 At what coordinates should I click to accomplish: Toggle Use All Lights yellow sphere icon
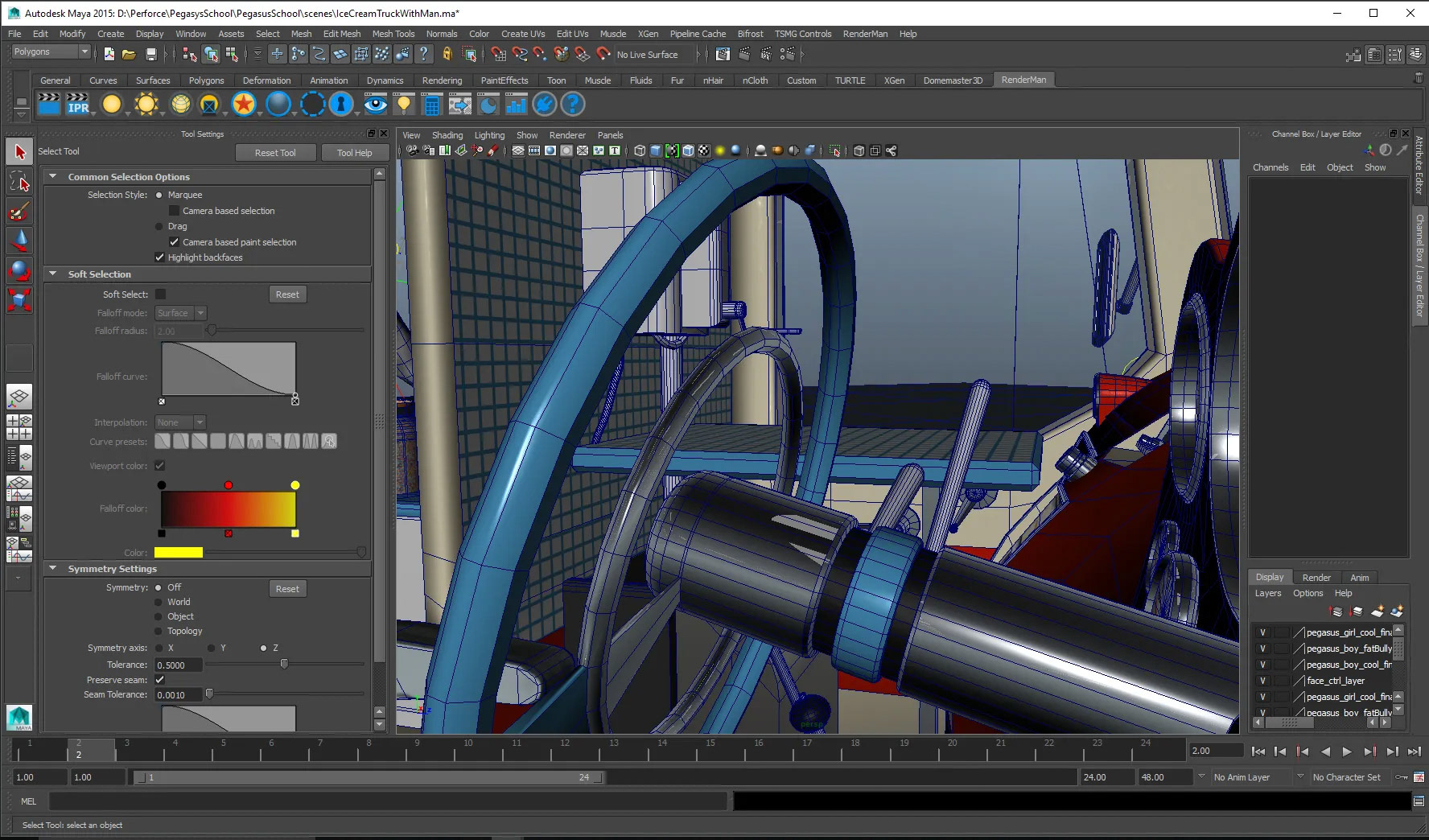tap(720, 150)
